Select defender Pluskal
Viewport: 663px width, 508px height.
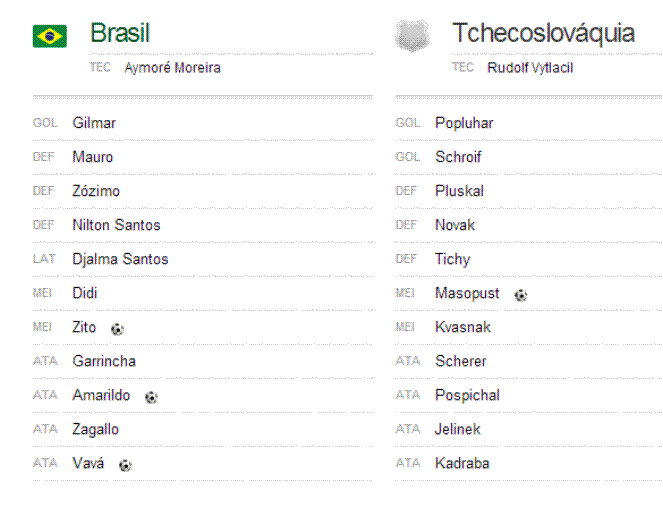click(459, 191)
